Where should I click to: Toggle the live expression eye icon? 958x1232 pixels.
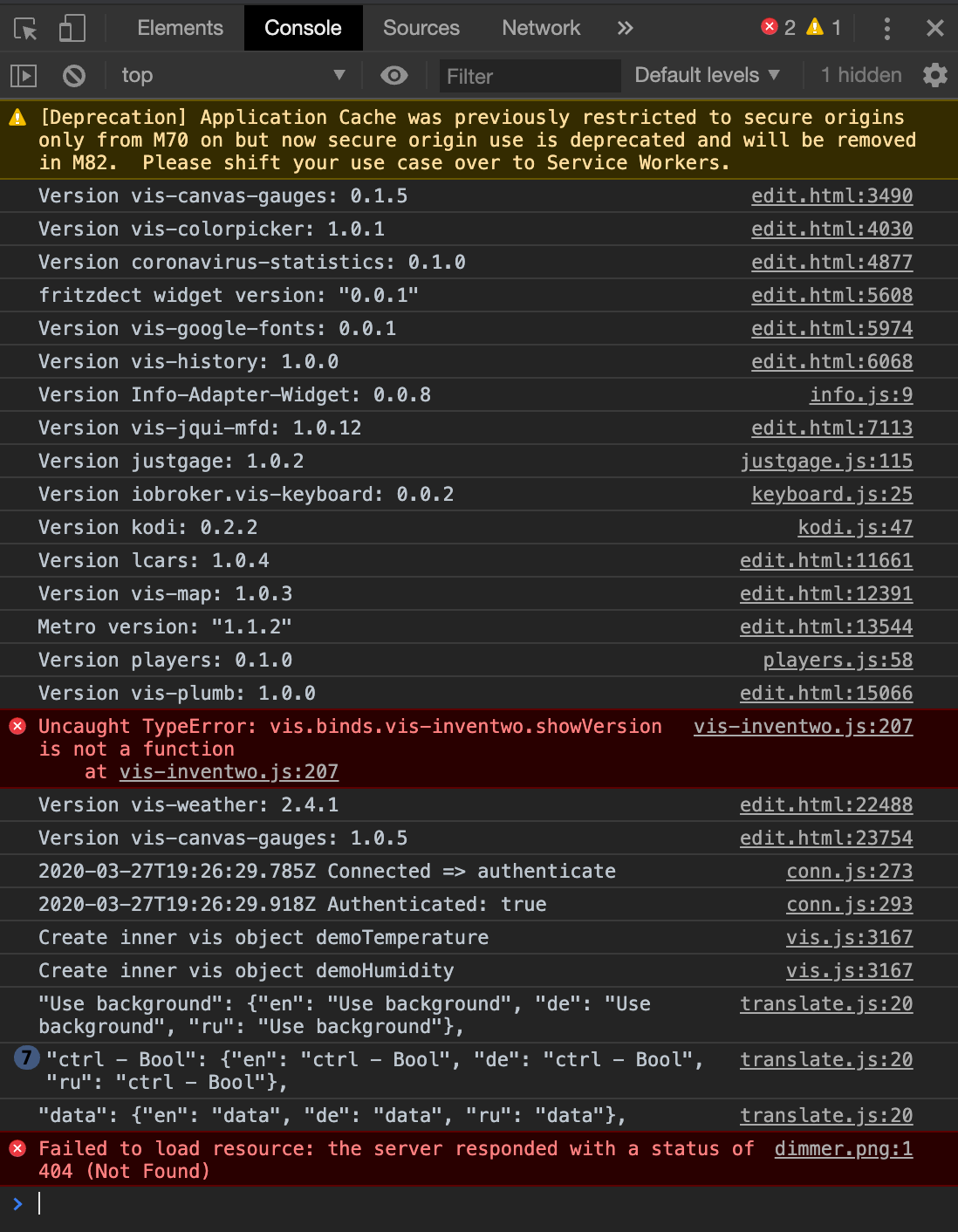pos(394,76)
